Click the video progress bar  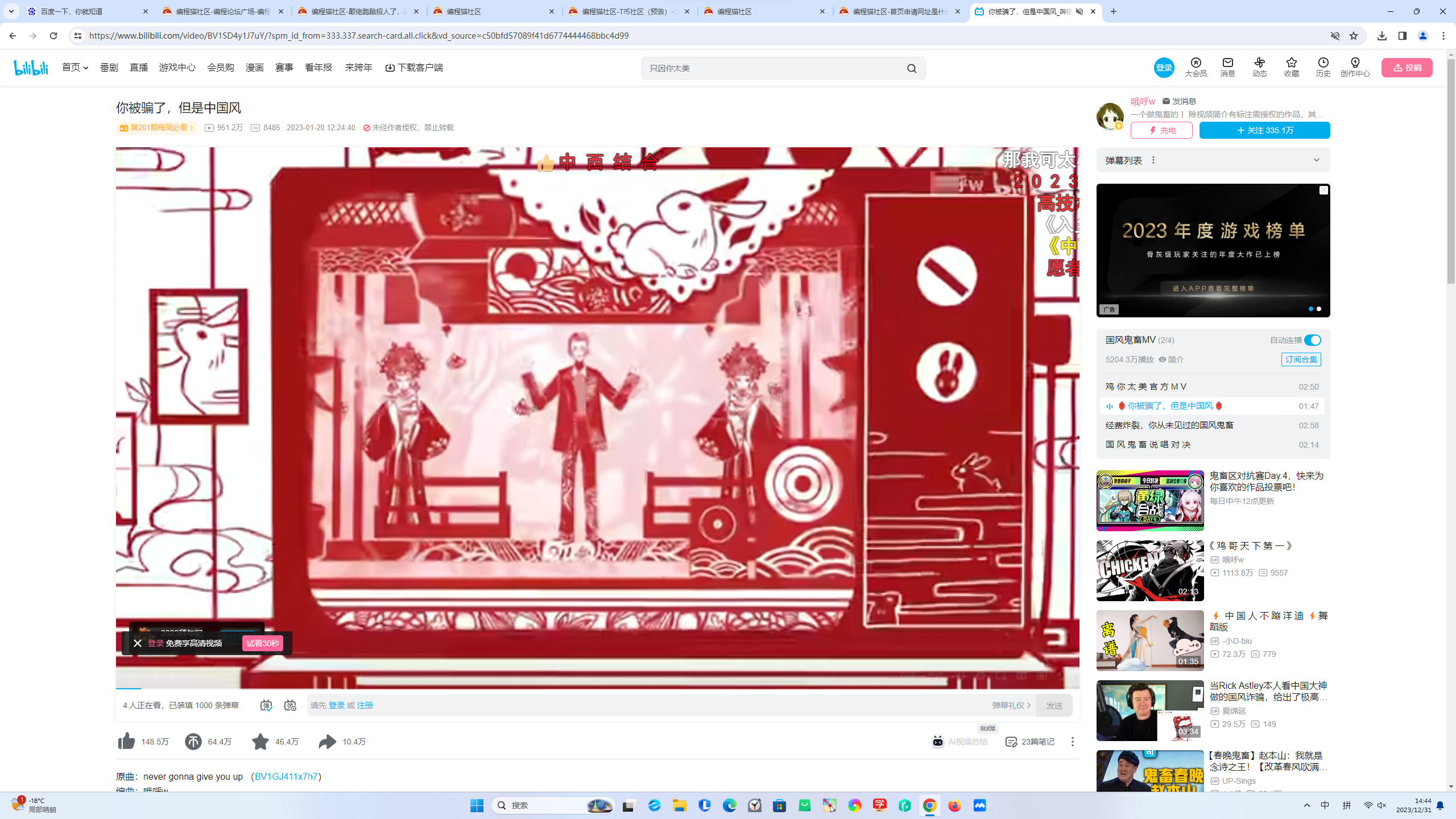click(597, 689)
